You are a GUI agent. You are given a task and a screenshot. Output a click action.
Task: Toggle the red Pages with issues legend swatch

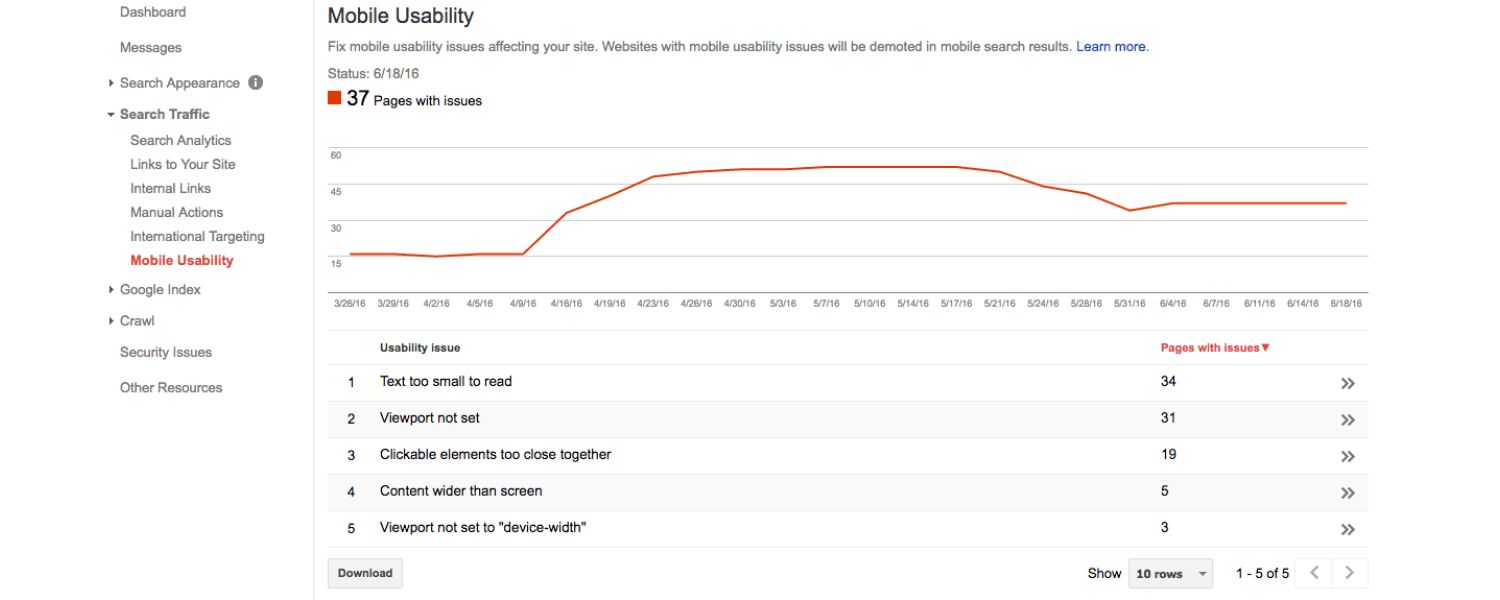coord(333,98)
